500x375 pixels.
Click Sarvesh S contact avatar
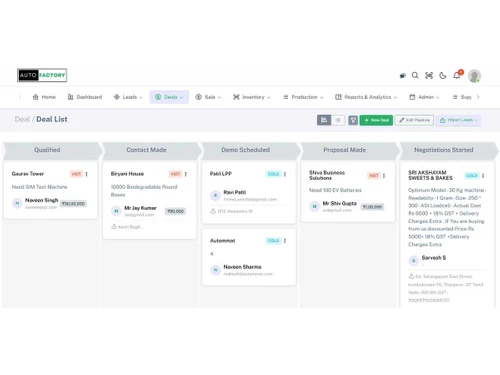coord(414,260)
